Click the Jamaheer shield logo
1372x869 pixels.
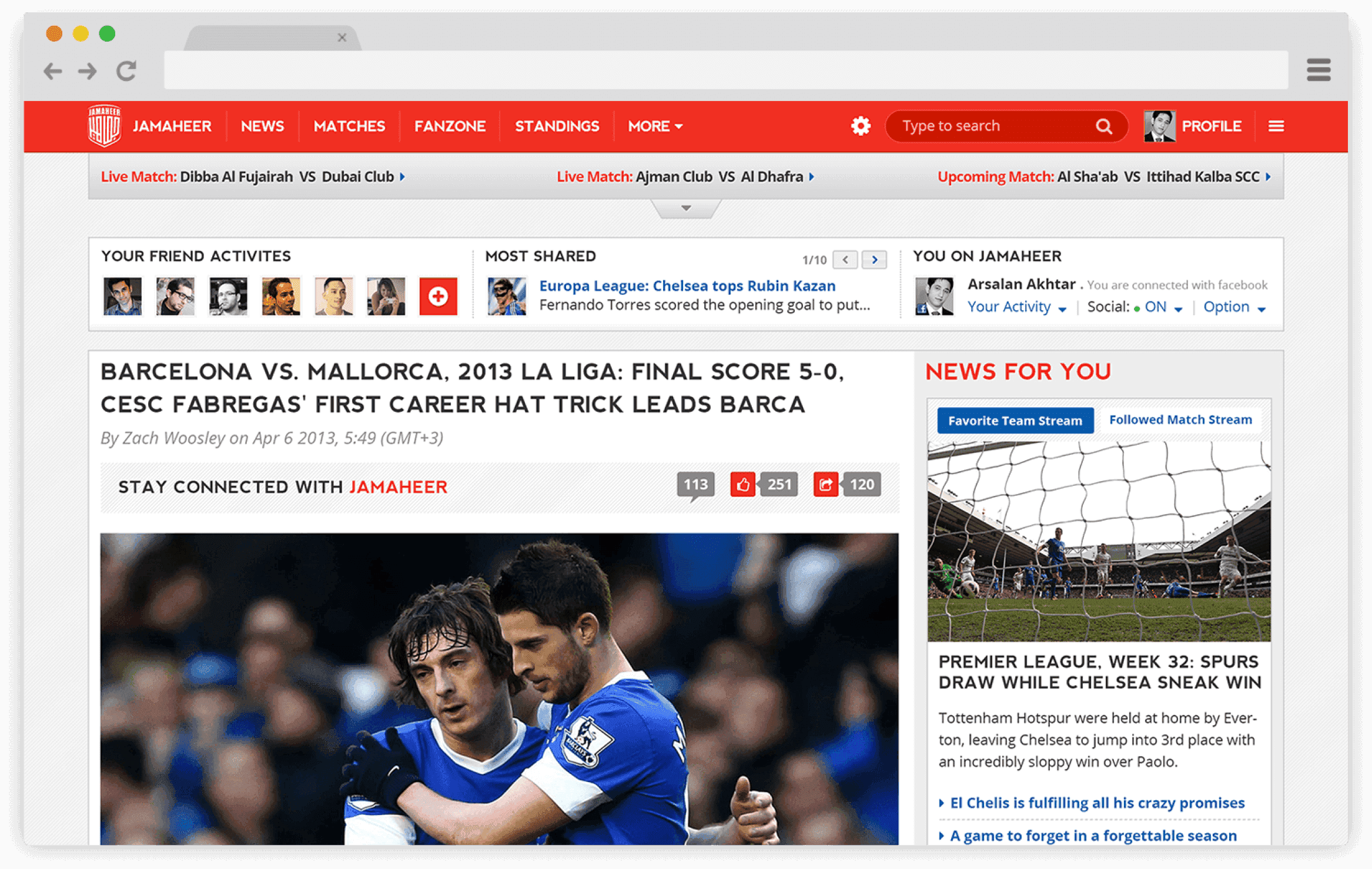coord(104,125)
